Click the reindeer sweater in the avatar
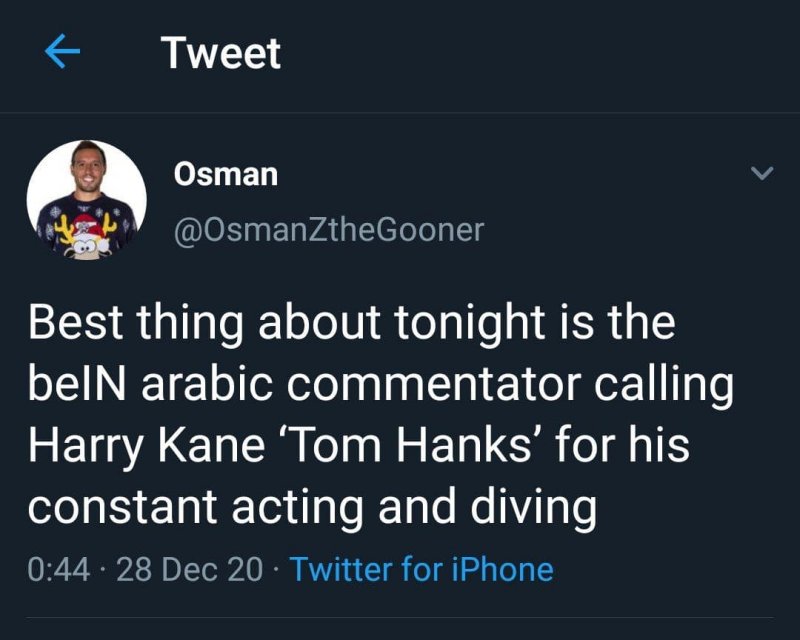This screenshot has width=800, height=640. pos(86,230)
